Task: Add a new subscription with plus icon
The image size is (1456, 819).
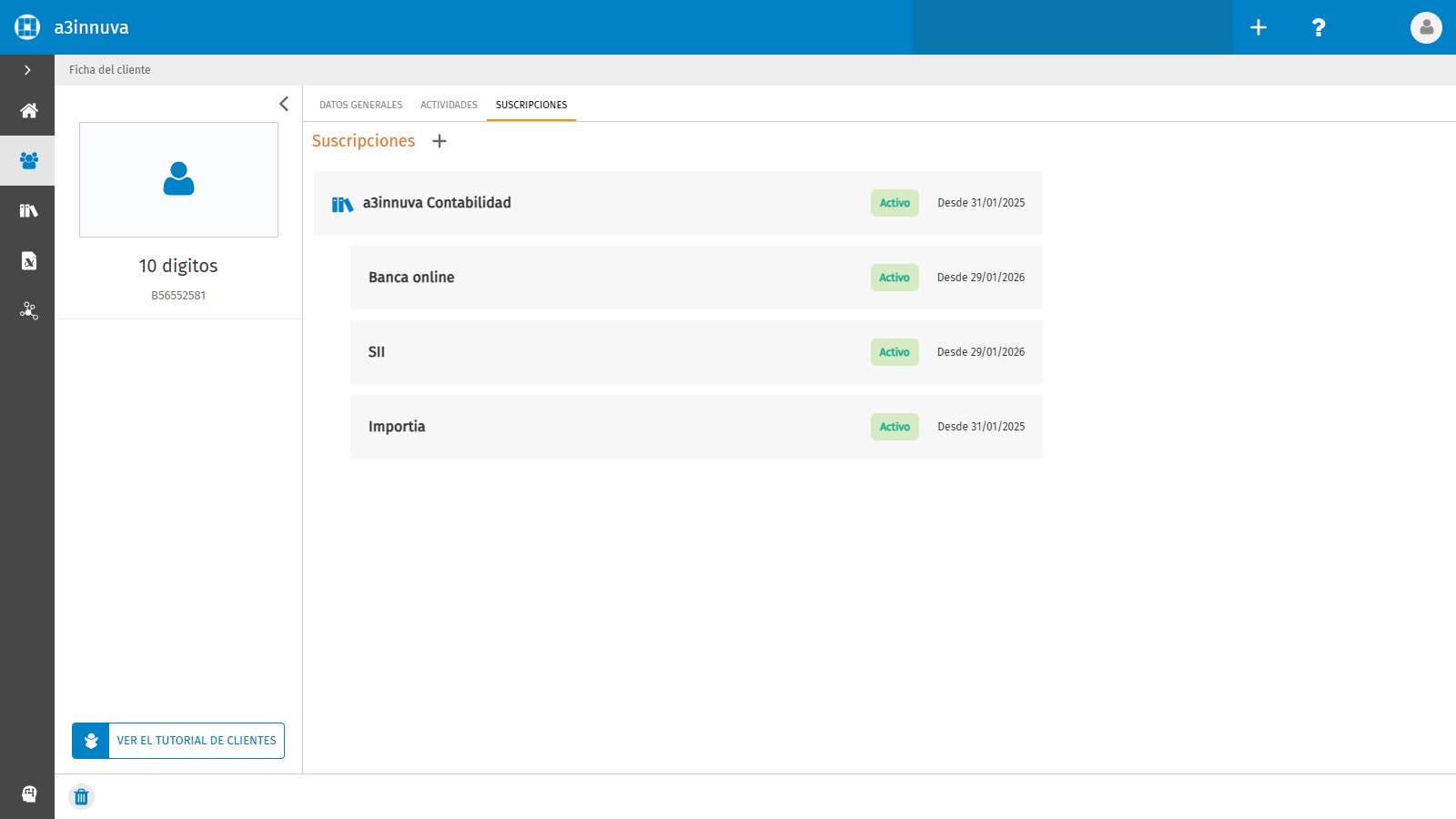Action: tap(440, 141)
